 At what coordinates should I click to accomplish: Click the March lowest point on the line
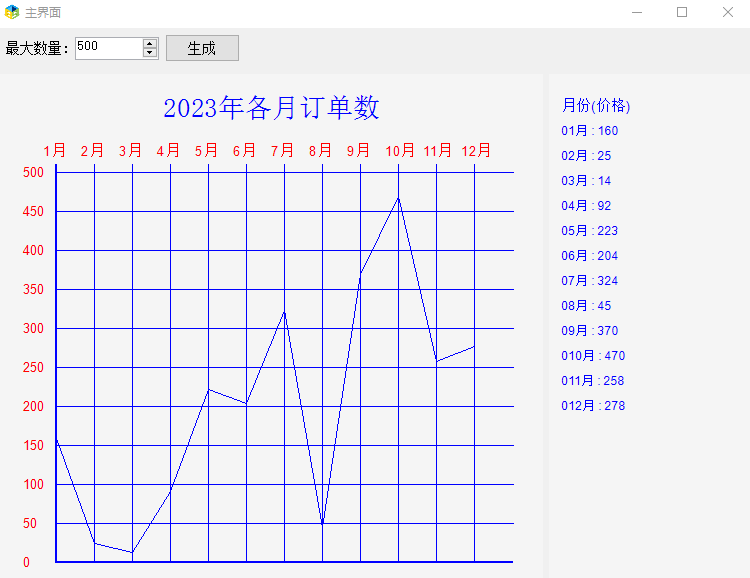(132, 552)
